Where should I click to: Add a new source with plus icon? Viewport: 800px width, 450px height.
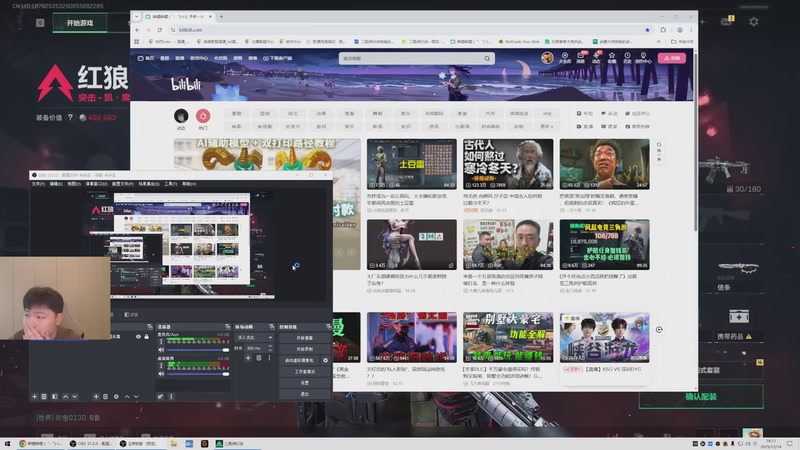(96, 396)
